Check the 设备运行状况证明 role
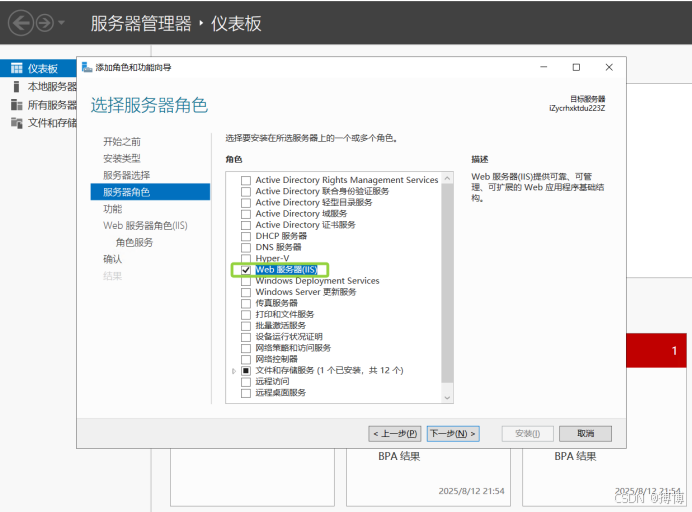Image resolution: width=692 pixels, height=512 pixels. (x=246, y=337)
